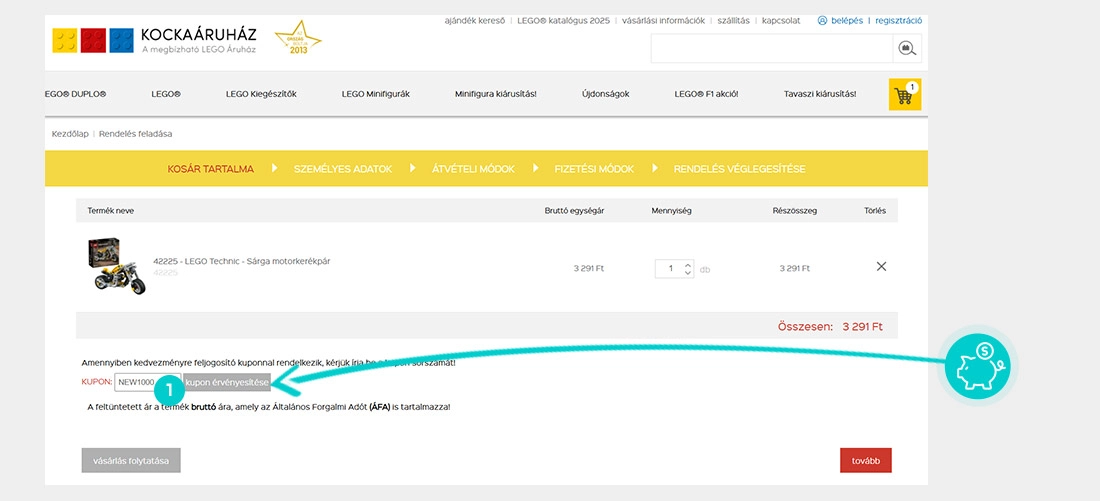
Task: Increase quantity with the up arrow
Action: pyautogui.click(x=687, y=264)
